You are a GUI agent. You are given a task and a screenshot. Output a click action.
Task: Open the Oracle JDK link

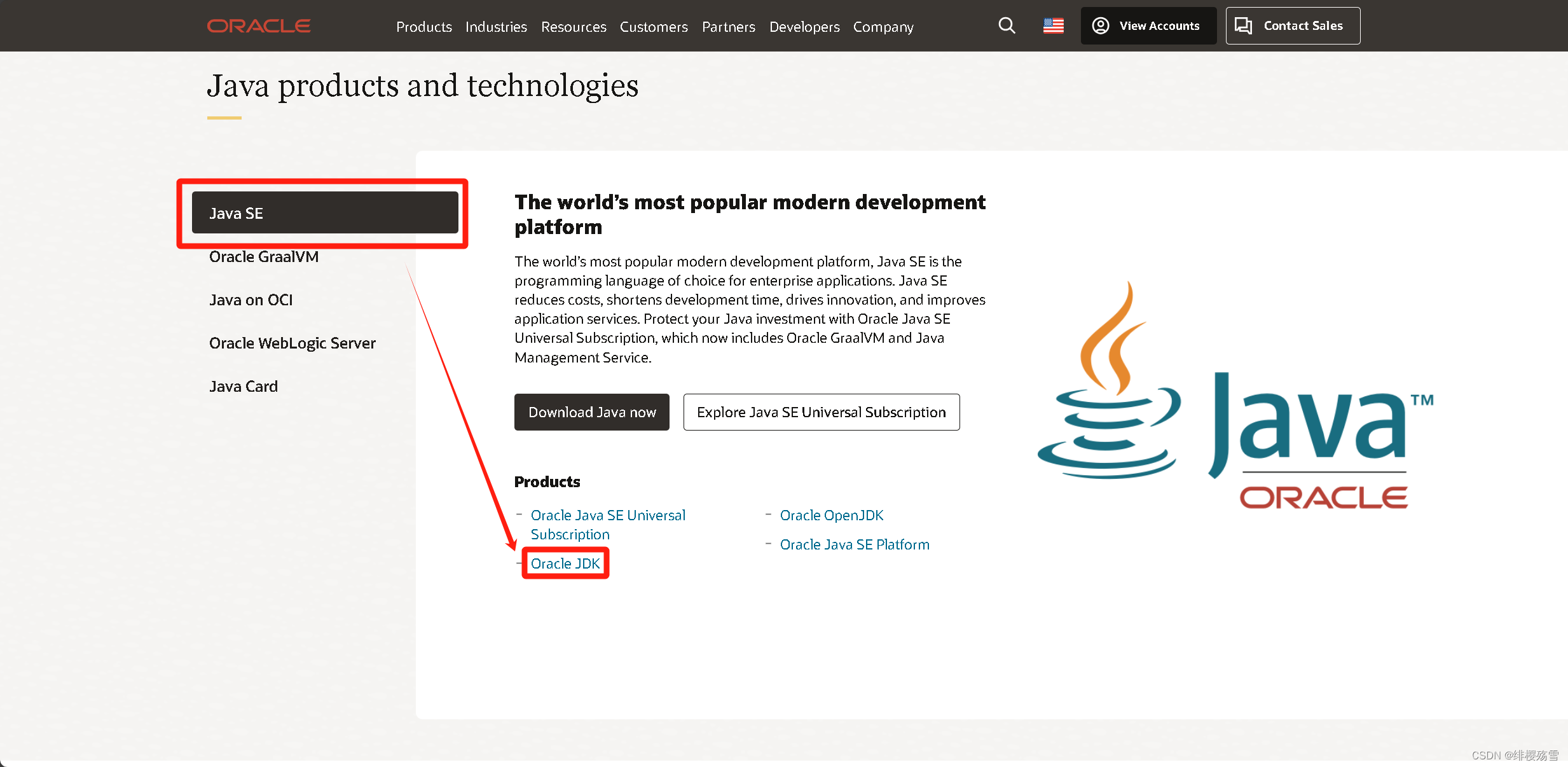tap(565, 563)
